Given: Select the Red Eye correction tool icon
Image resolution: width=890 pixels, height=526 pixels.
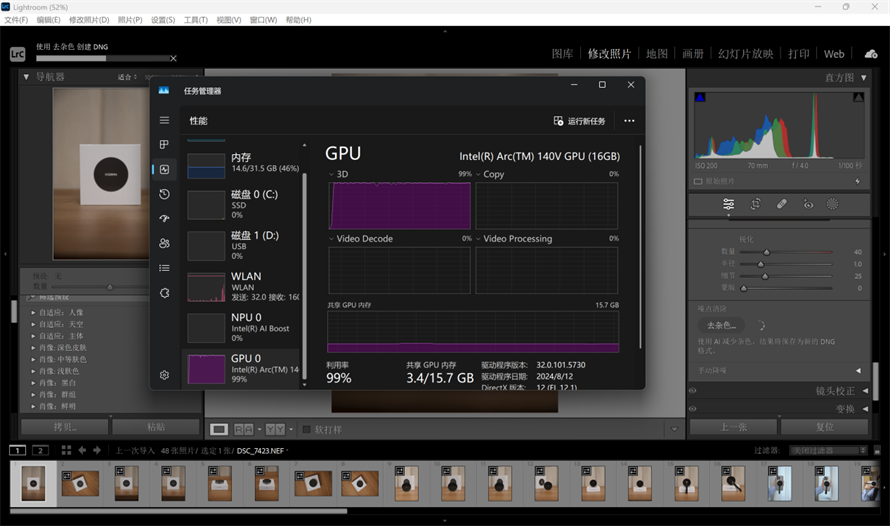Looking at the screenshot, I should (x=808, y=204).
